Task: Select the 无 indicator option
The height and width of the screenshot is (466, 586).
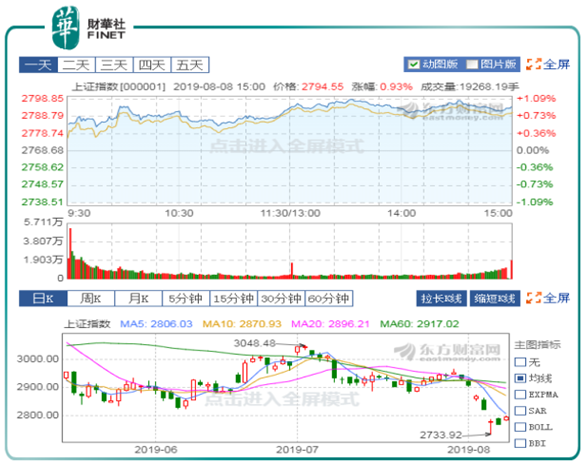Action: (x=520, y=362)
